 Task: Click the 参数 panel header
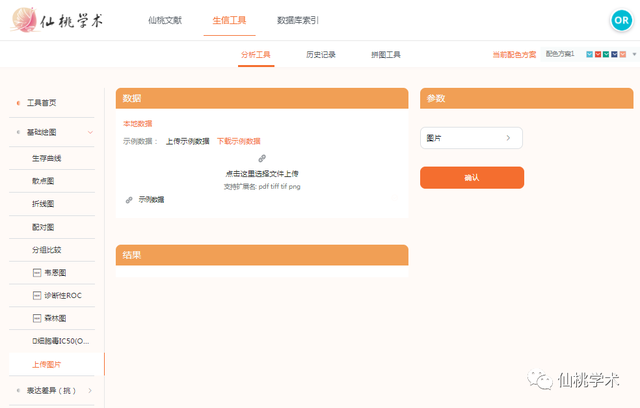point(527,98)
